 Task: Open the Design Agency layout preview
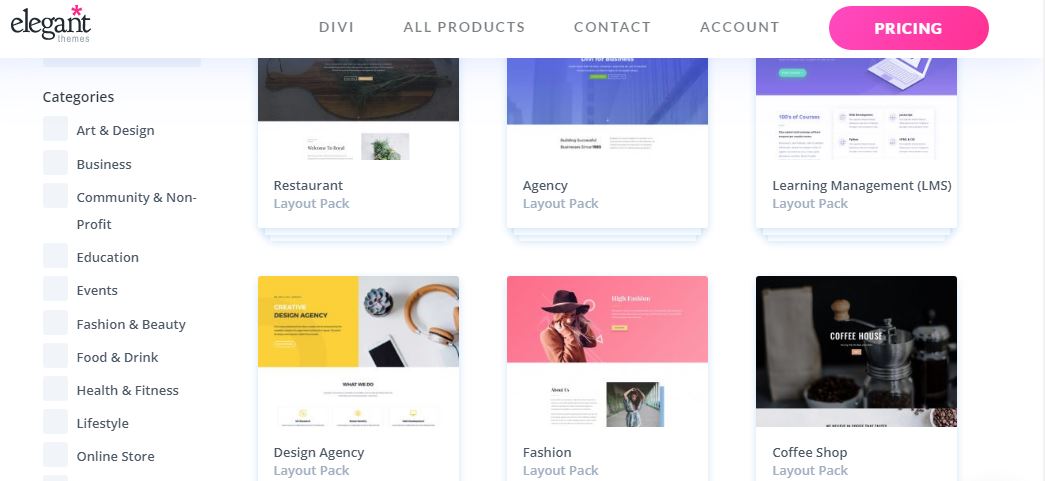(x=359, y=352)
